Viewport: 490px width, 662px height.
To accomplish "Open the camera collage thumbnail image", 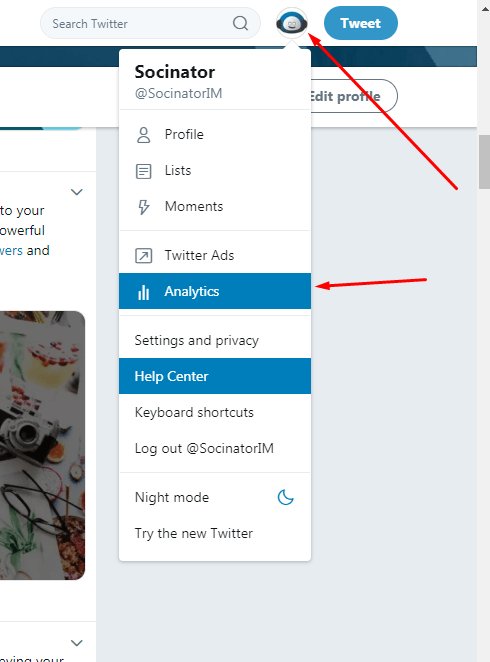I will tap(42, 445).
